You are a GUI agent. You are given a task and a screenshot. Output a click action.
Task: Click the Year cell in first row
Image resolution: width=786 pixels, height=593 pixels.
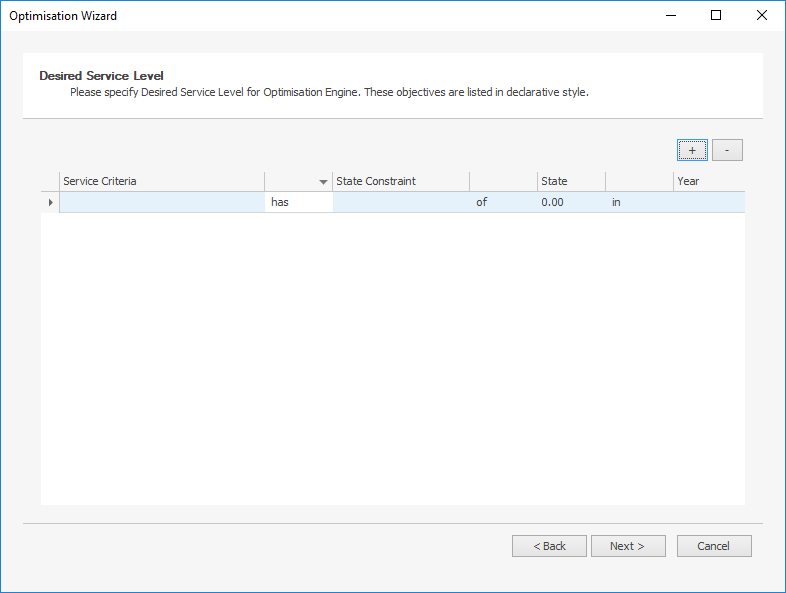(x=709, y=203)
